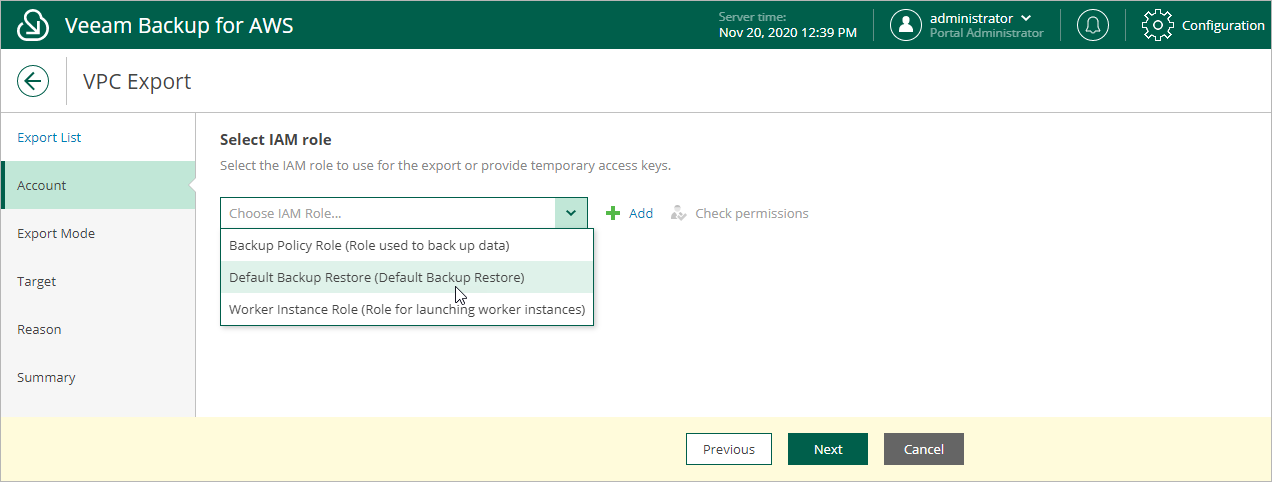Screen dimensions: 1272x482
Task: Click the Previous button
Action: [x=729, y=449]
